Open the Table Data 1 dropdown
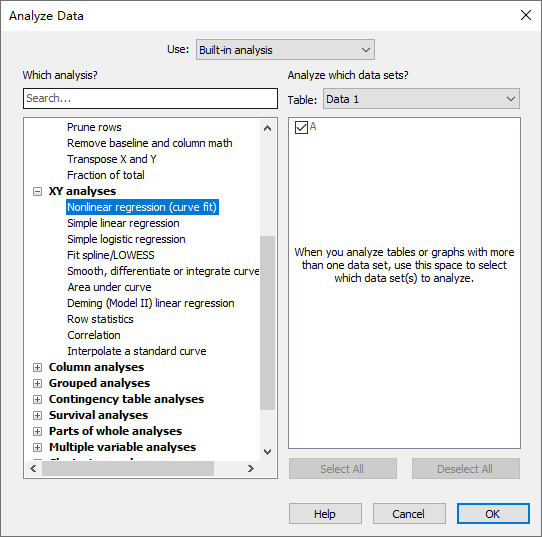The width and height of the screenshot is (542, 537). 421,99
